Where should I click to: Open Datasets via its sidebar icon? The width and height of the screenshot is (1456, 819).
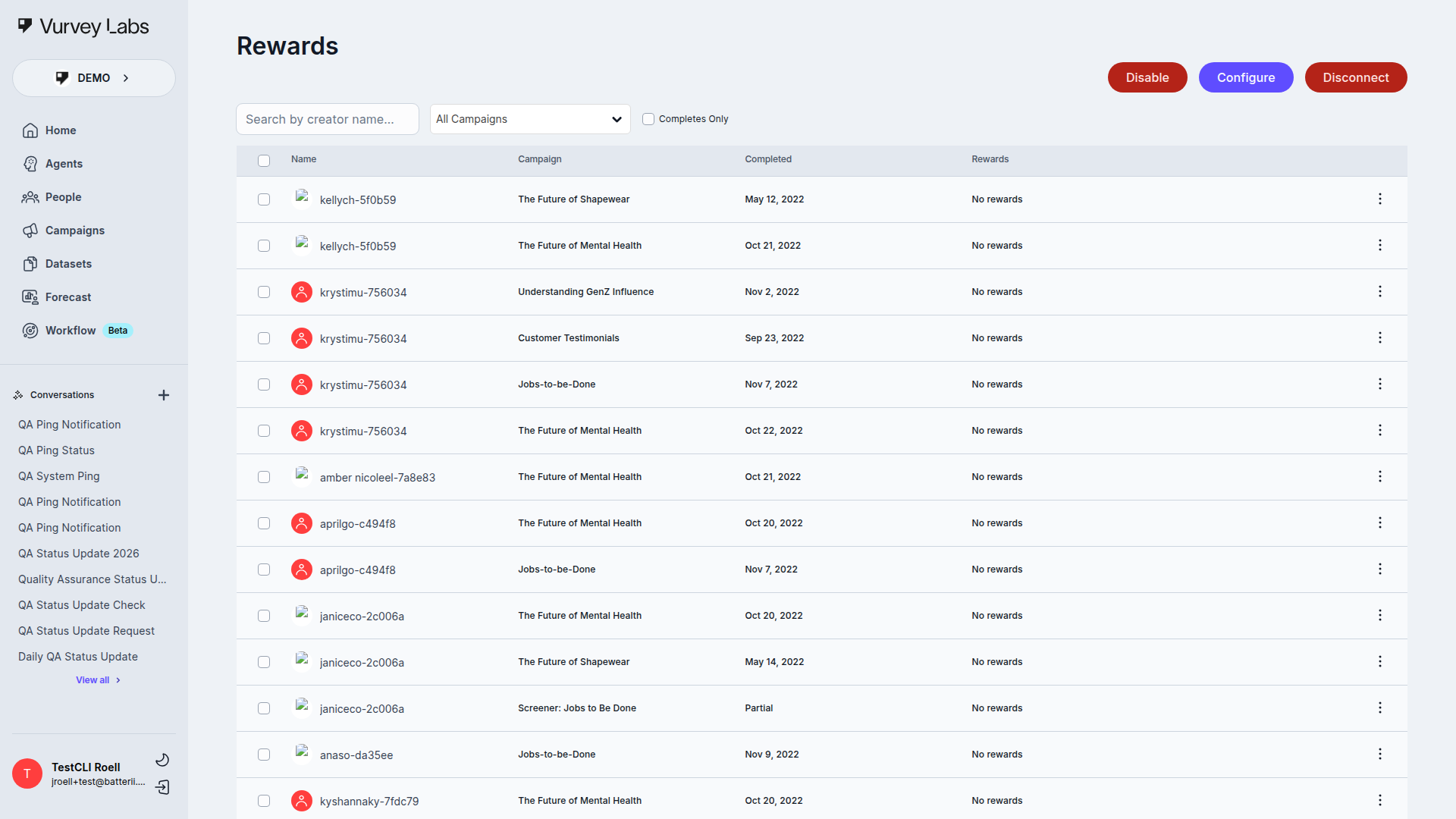click(30, 264)
